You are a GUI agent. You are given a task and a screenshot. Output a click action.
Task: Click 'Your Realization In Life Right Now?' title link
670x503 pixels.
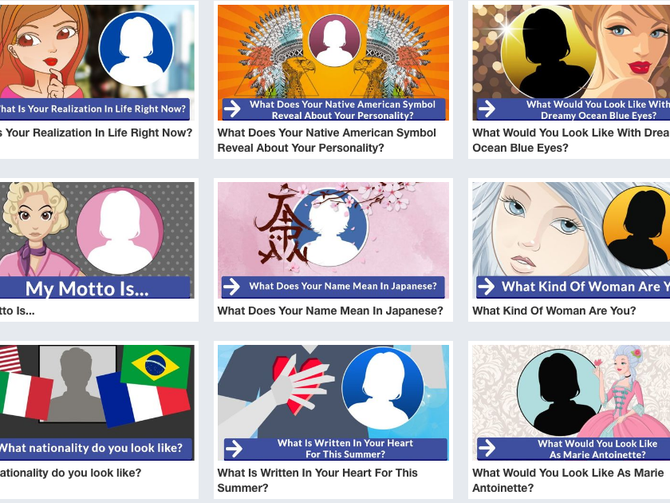(x=96, y=133)
